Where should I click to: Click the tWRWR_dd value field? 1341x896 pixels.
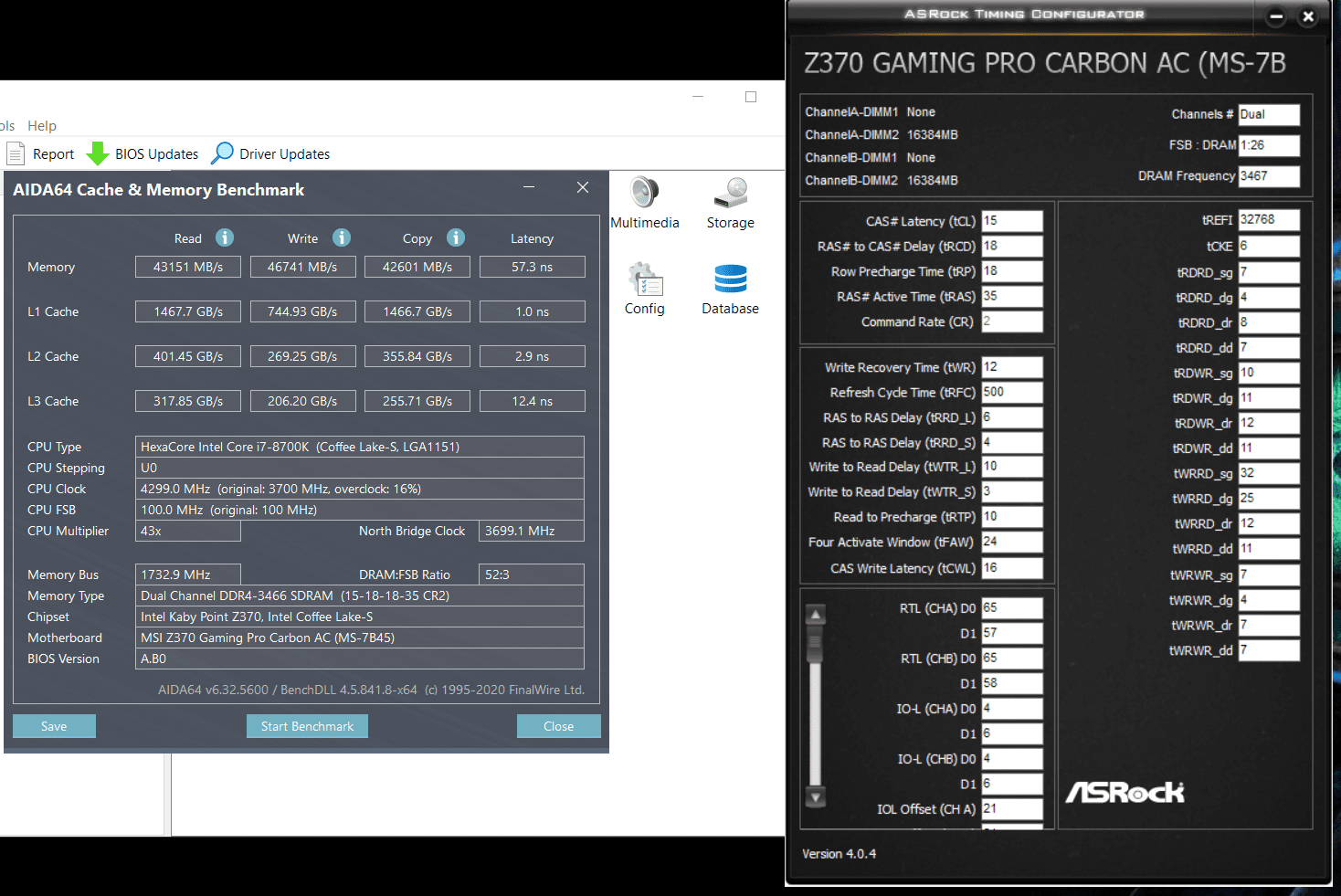[1269, 650]
